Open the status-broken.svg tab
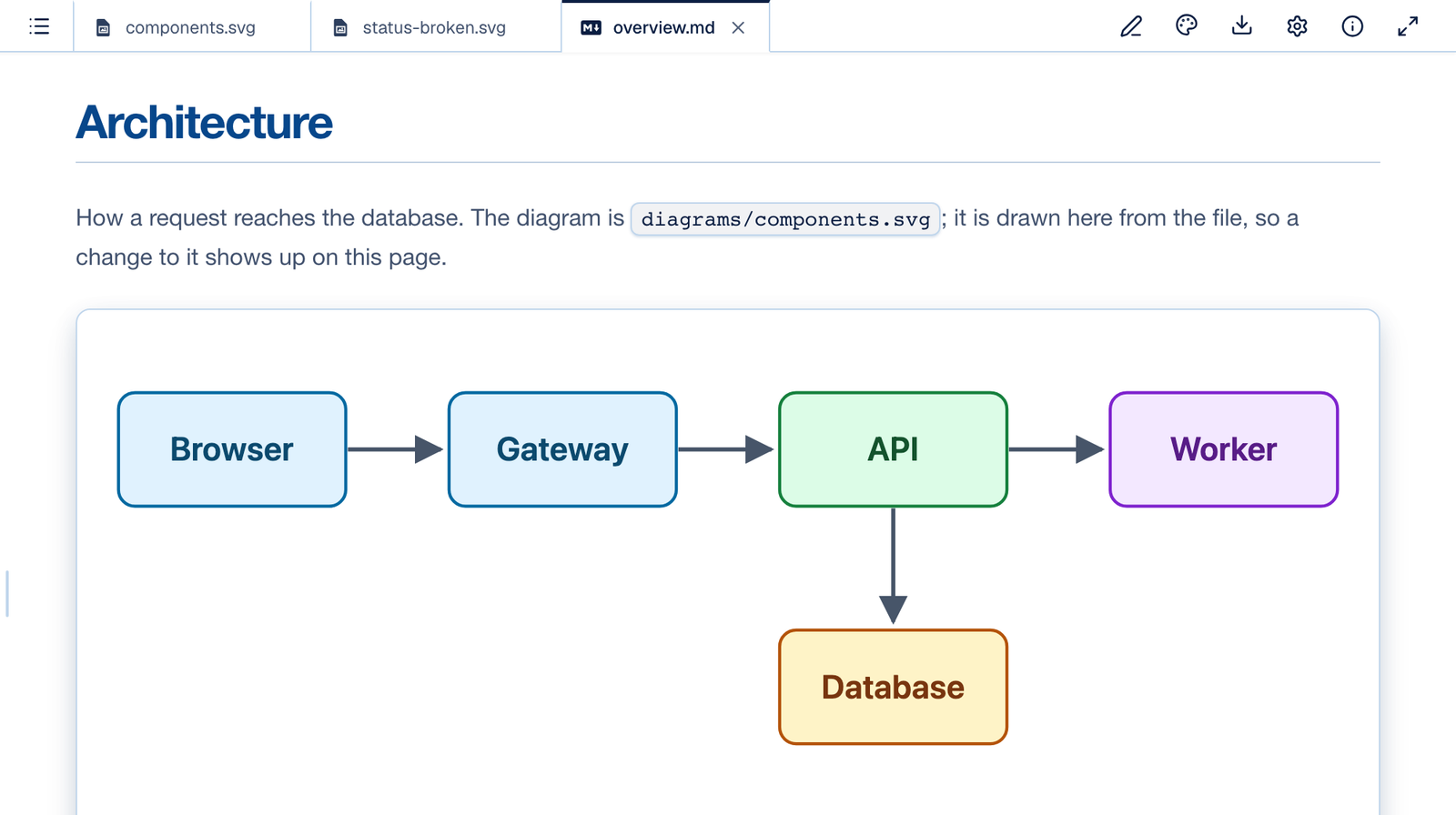 coord(436,27)
